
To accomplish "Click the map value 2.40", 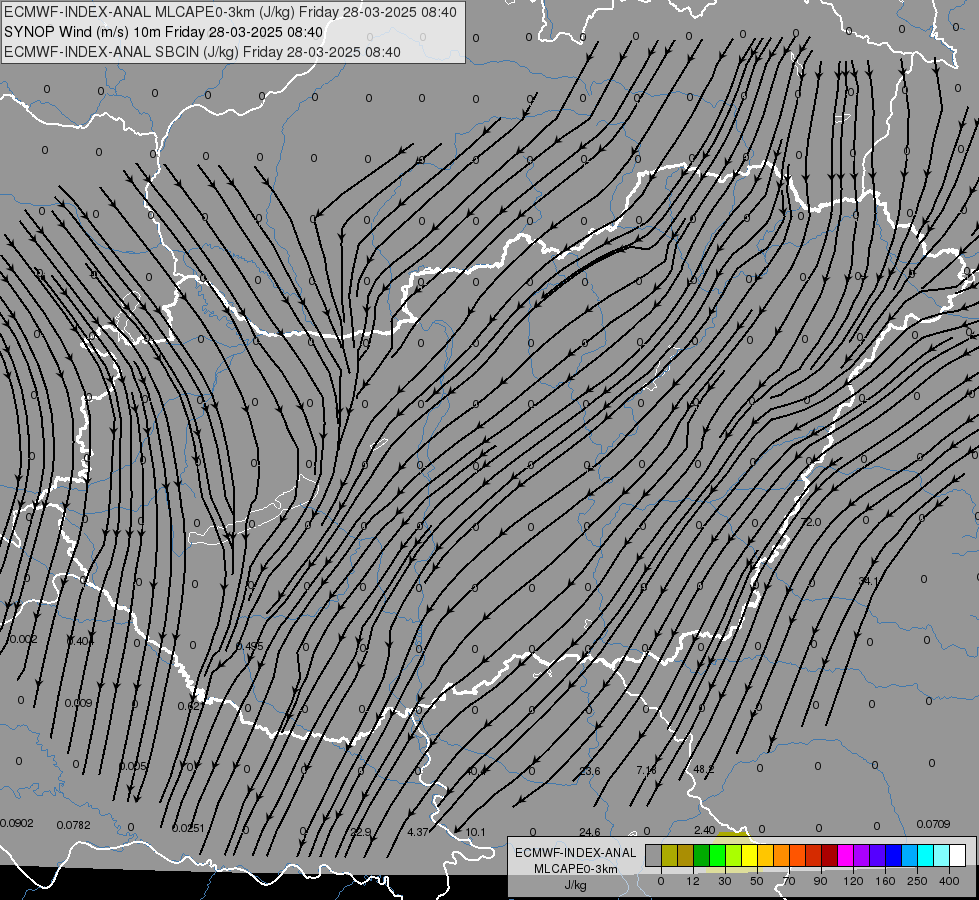I will pos(704,830).
